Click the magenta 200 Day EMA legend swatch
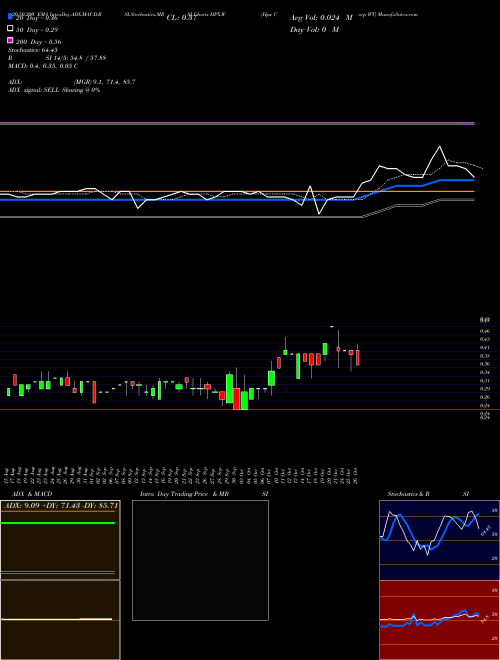The height and width of the screenshot is (660, 500). 11,40
